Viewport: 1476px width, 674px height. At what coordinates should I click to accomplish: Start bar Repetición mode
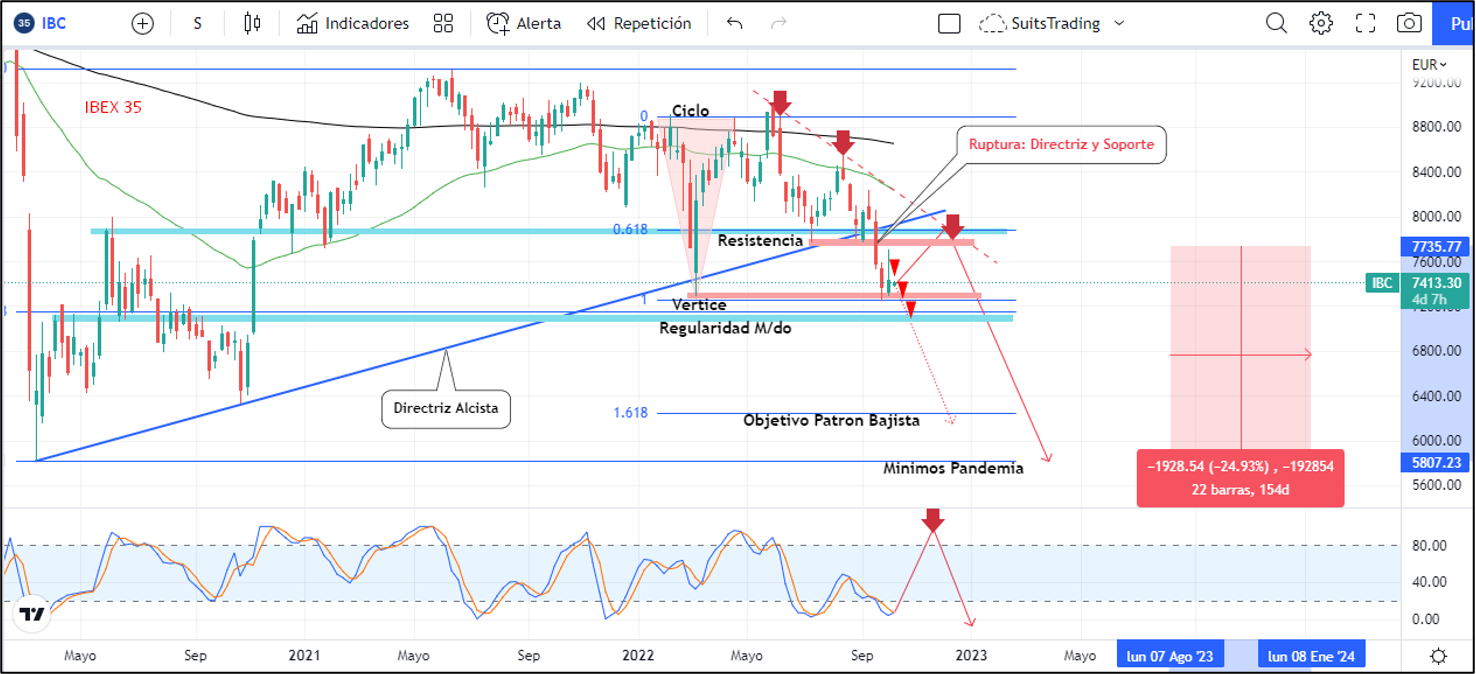click(x=639, y=23)
